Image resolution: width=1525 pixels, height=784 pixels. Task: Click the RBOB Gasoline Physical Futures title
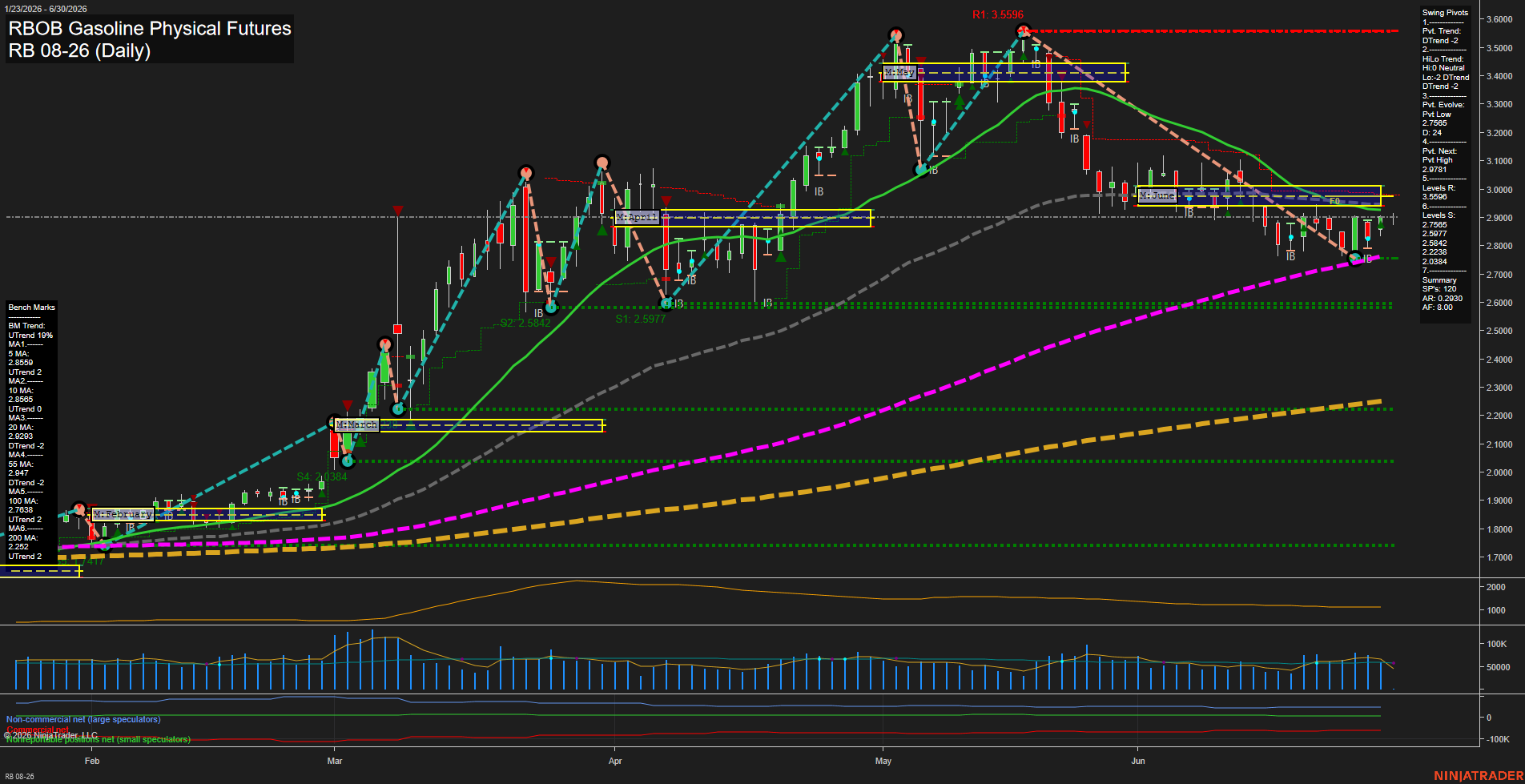(150, 29)
